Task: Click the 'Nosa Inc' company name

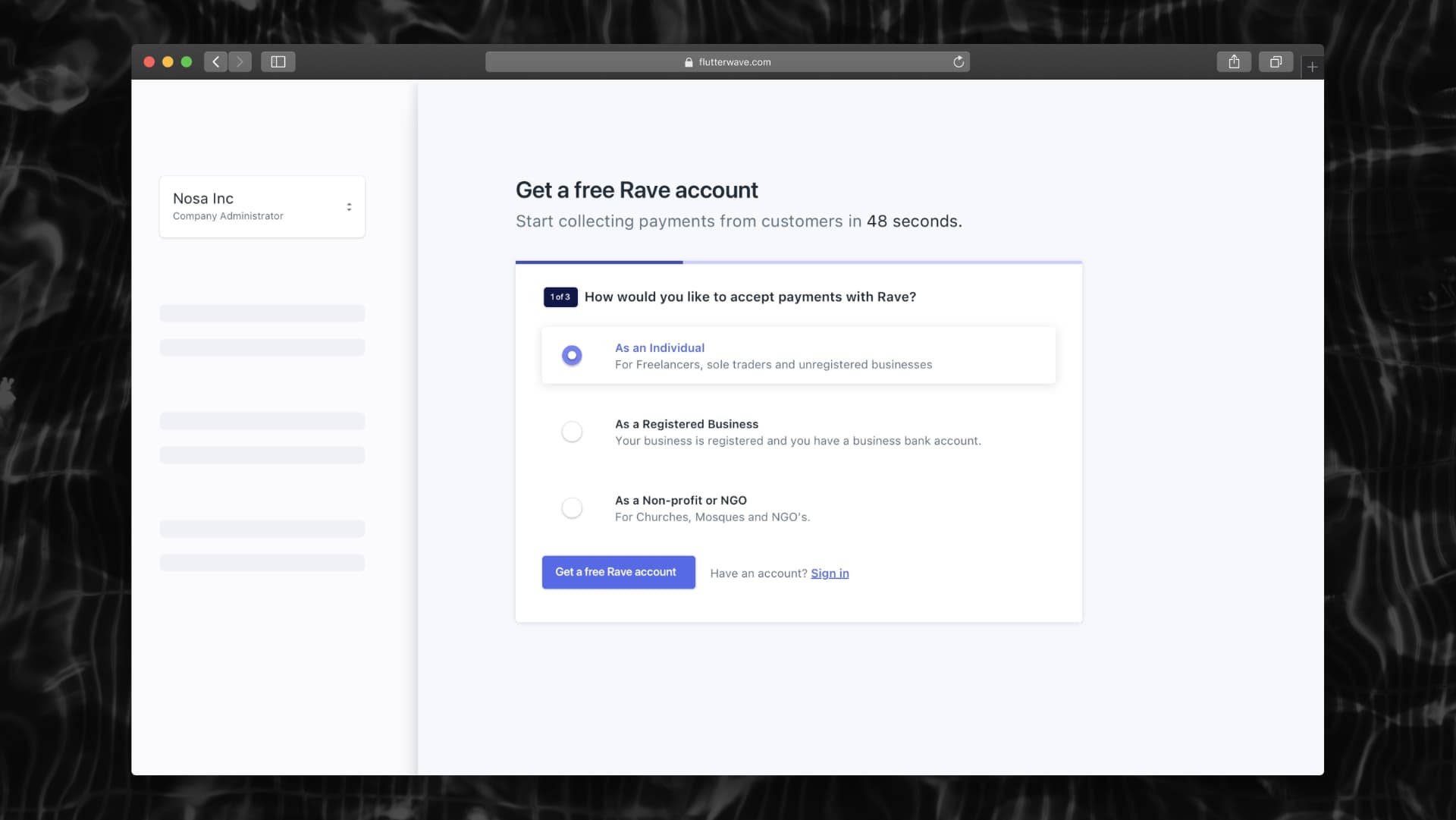Action: (203, 199)
